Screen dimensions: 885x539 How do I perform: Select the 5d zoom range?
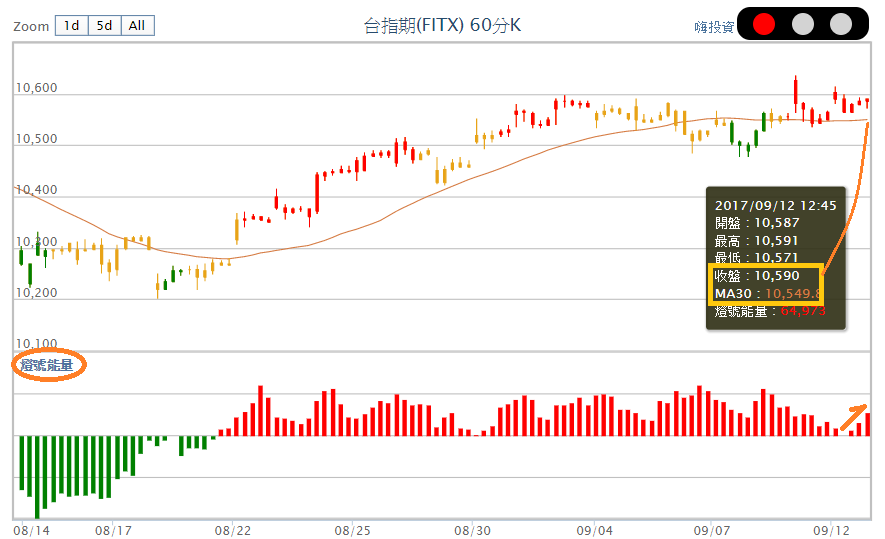[104, 26]
